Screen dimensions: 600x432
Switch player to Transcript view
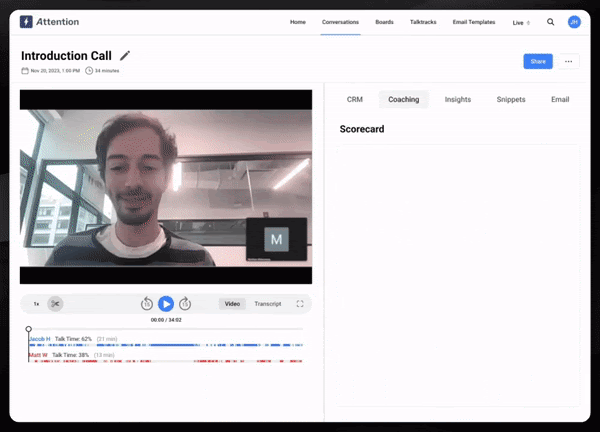(267, 304)
